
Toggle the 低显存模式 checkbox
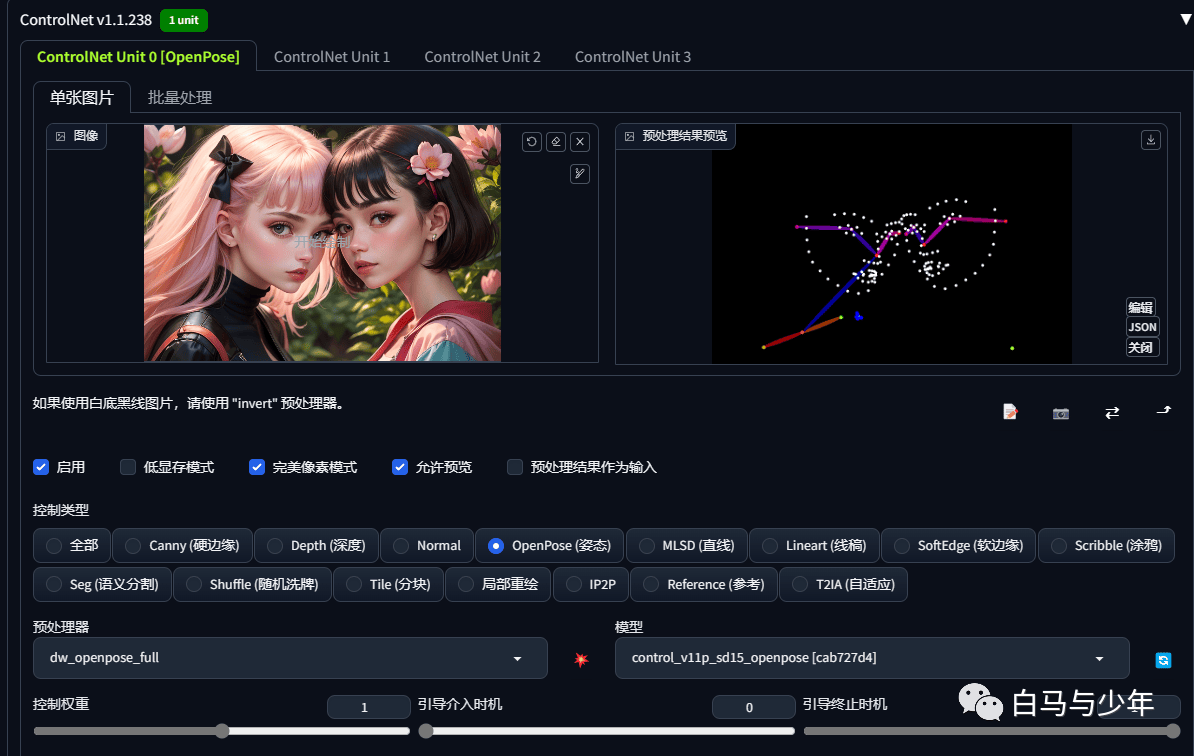tap(128, 467)
